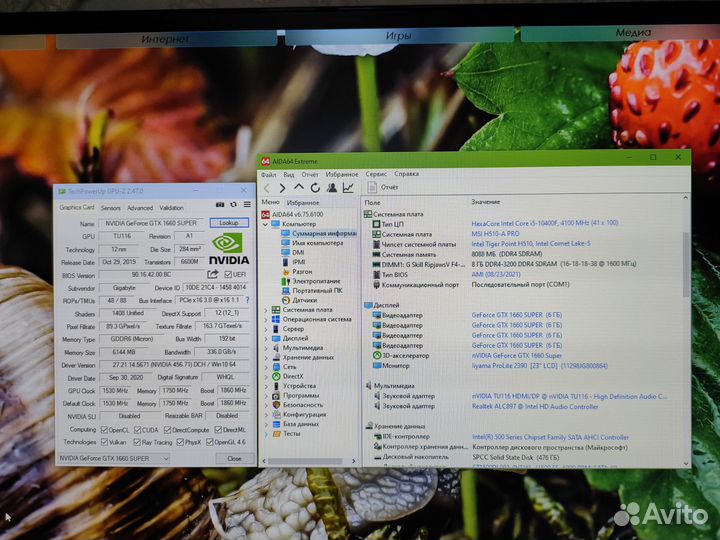Viewport: 720px width, 540px height.
Task: Expand the Мультимедиа tree node
Action: point(266,347)
